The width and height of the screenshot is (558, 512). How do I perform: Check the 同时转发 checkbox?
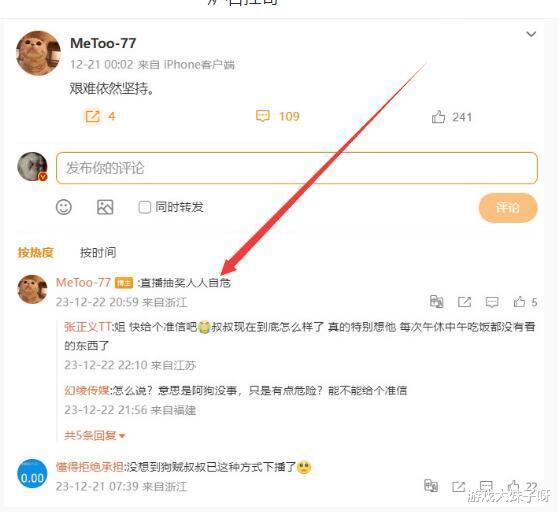(144, 207)
